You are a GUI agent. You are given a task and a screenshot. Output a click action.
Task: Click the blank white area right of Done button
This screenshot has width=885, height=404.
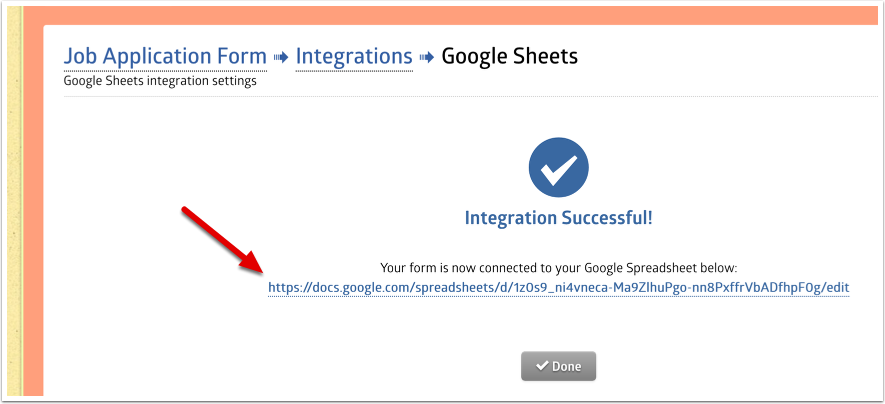point(740,366)
